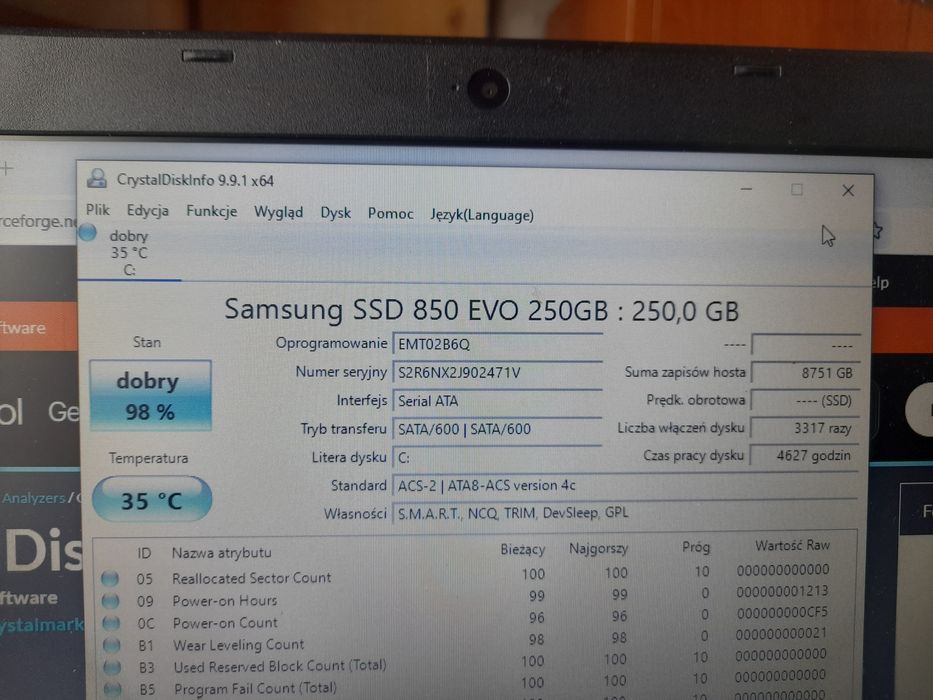Image resolution: width=933 pixels, height=700 pixels.
Task: Click the Próg column header
Action: [x=696, y=547]
